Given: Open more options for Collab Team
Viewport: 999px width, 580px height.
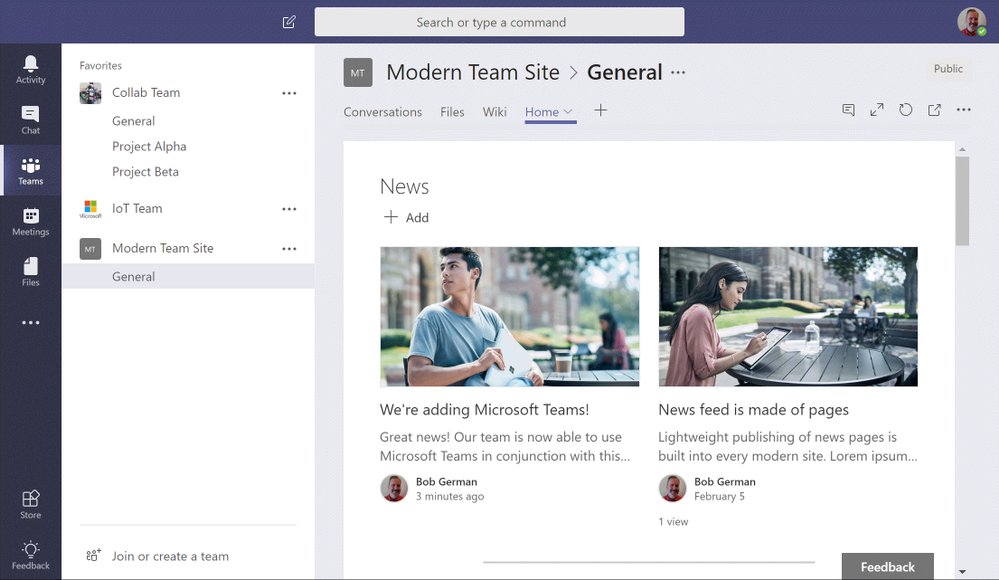Looking at the screenshot, I should pyautogui.click(x=289, y=93).
